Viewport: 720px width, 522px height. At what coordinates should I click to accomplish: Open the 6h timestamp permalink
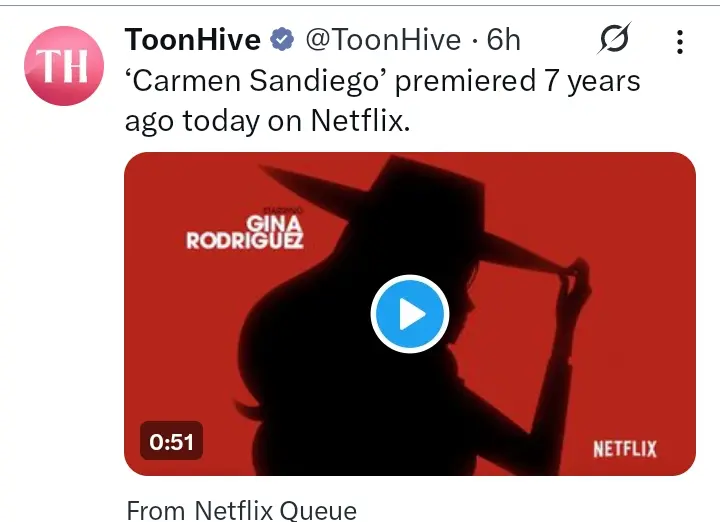pyautogui.click(x=504, y=39)
